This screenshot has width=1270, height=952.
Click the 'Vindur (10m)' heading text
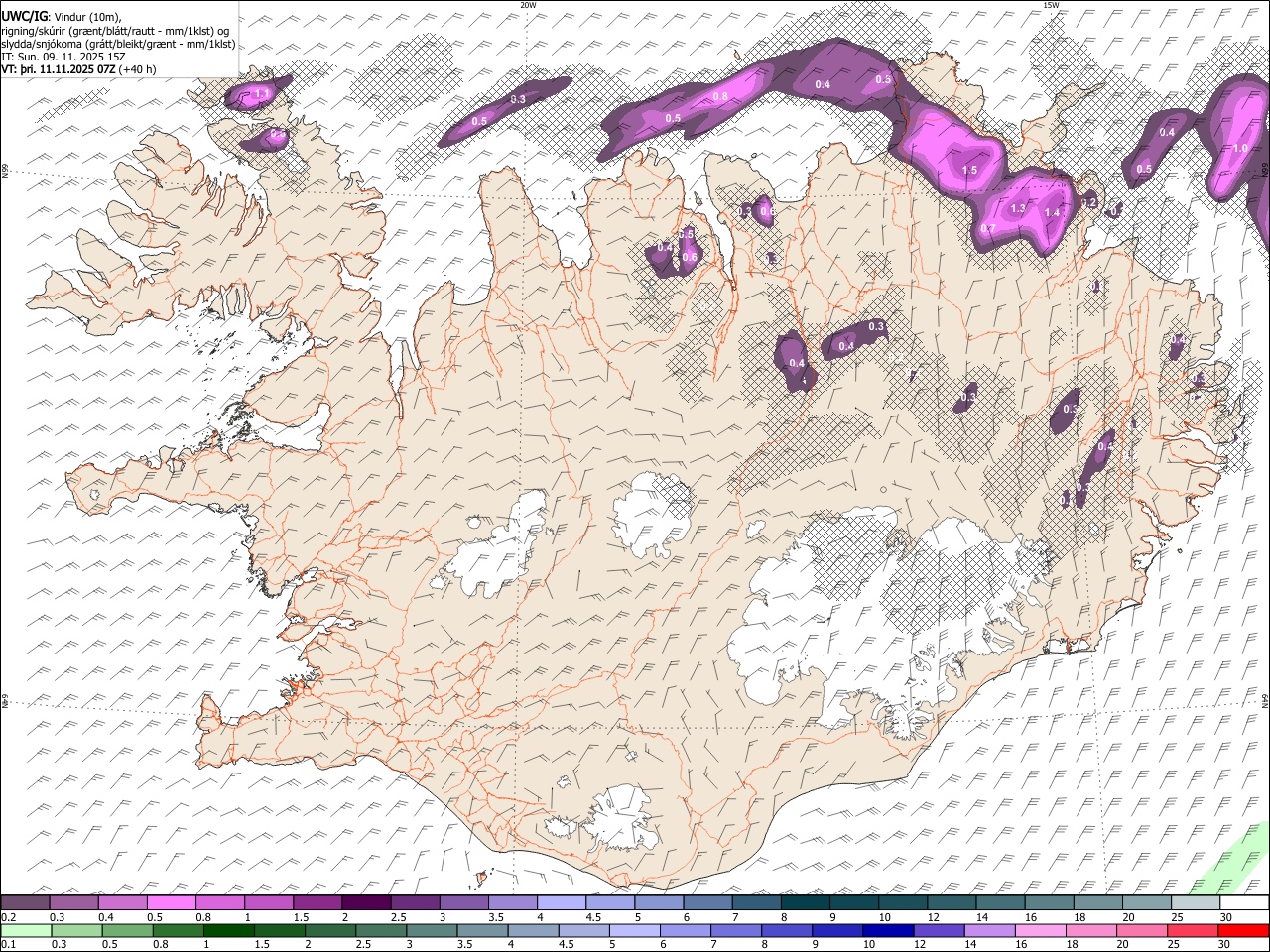[x=86, y=17]
